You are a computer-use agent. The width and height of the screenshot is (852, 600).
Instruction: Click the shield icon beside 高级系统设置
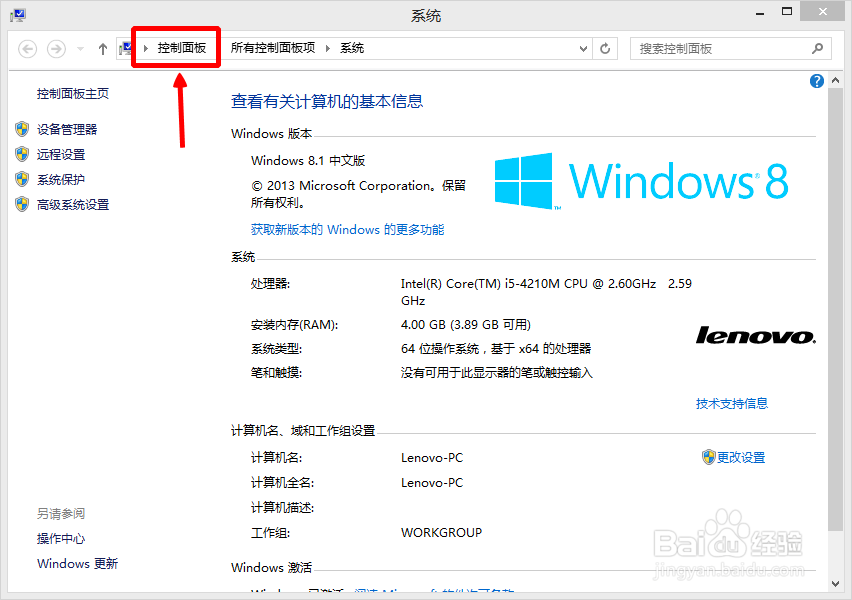coord(22,204)
